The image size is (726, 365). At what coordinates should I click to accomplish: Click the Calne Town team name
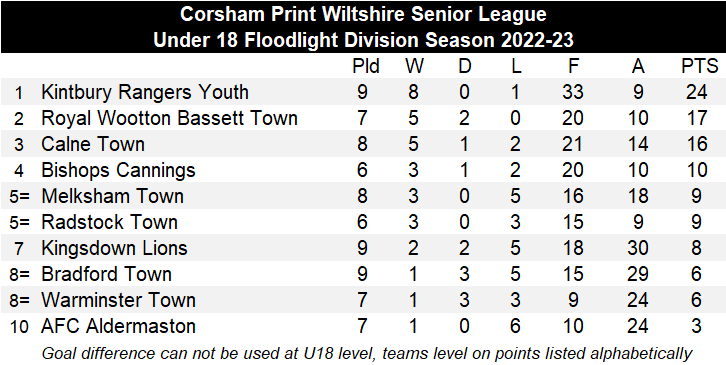point(93,144)
